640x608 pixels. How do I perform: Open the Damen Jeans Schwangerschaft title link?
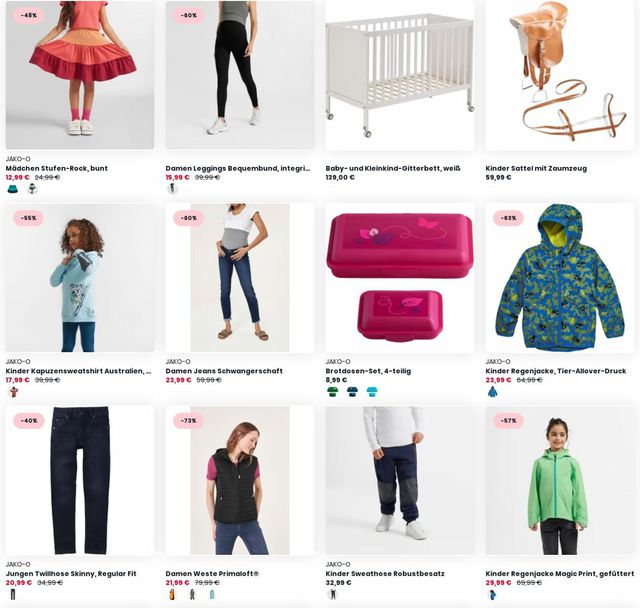point(224,371)
